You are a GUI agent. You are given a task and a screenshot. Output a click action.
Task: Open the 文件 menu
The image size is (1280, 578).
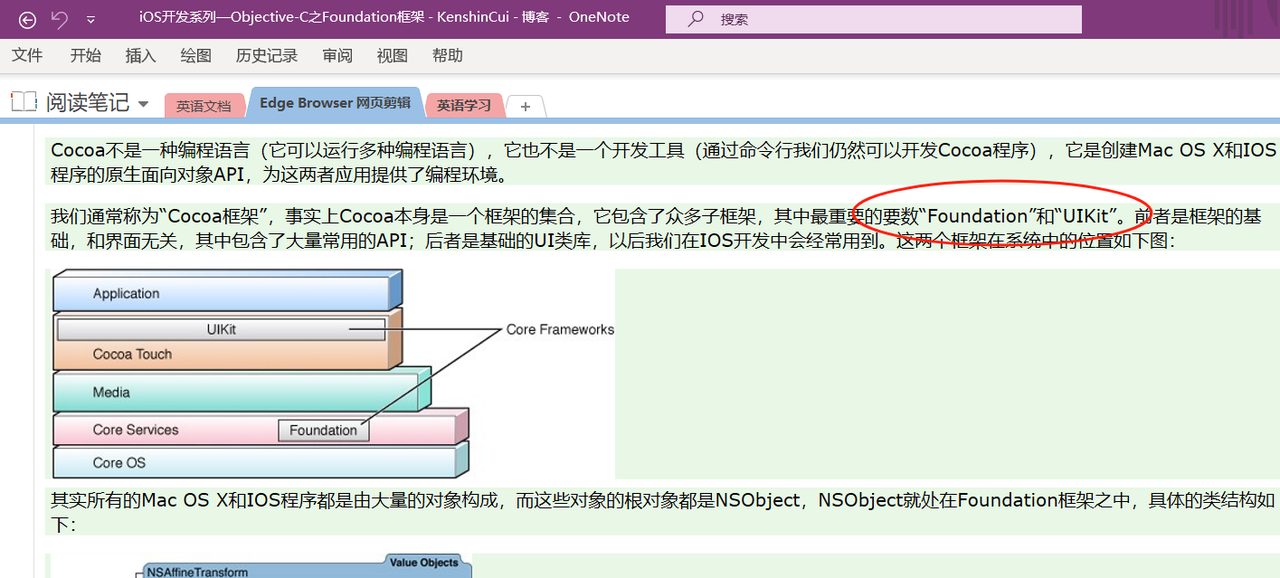coord(27,55)
